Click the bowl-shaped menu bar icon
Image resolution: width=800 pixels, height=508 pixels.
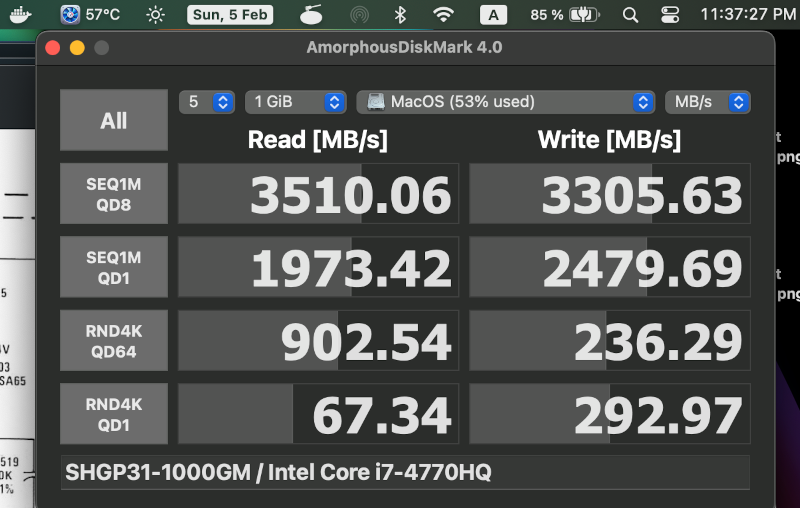point(311,15)
